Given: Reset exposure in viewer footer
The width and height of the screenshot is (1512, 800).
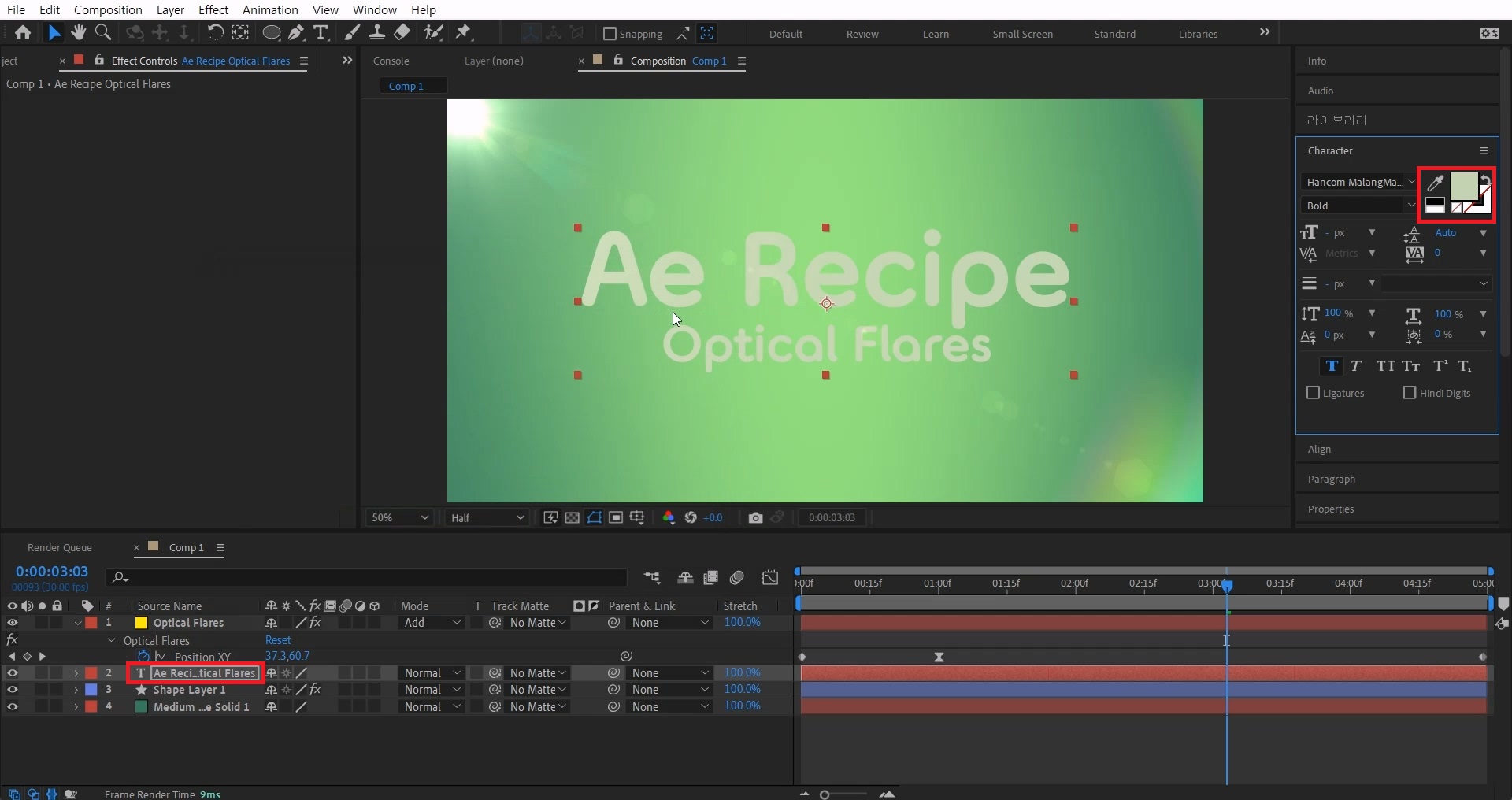Looking at the screenshot, I should coord(691,517).
